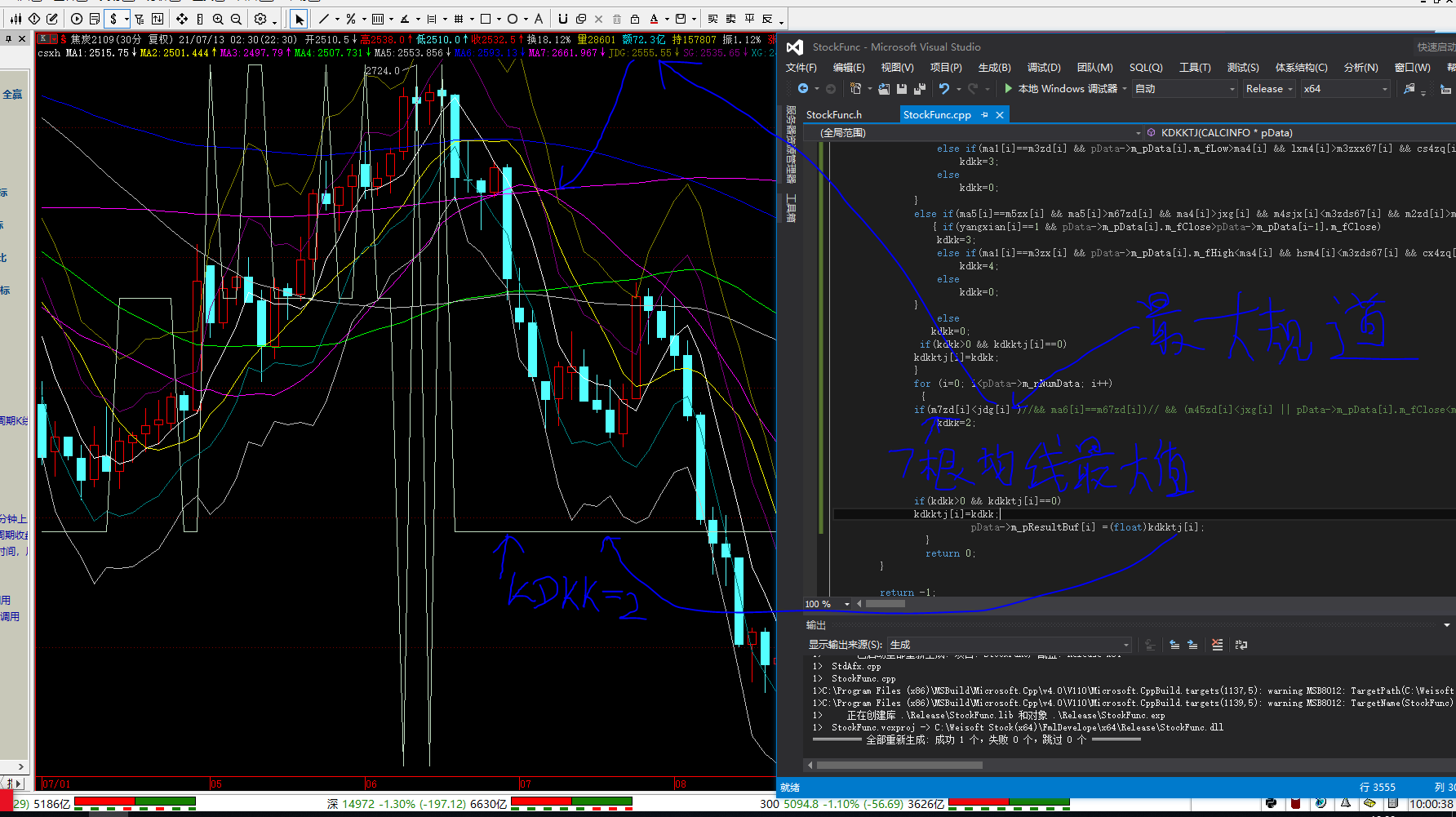
Task: Open the 调试(D) debug menu
Action: click(x=1044, y=68)
